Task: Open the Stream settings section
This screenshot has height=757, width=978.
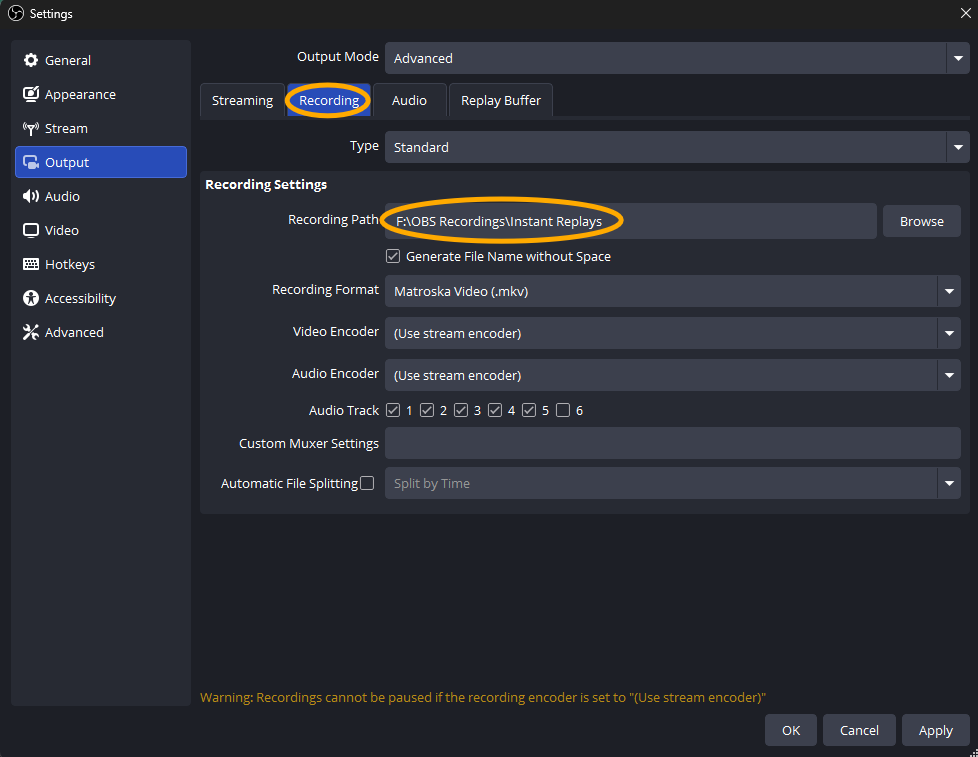Action: click(x=101, y=128)
